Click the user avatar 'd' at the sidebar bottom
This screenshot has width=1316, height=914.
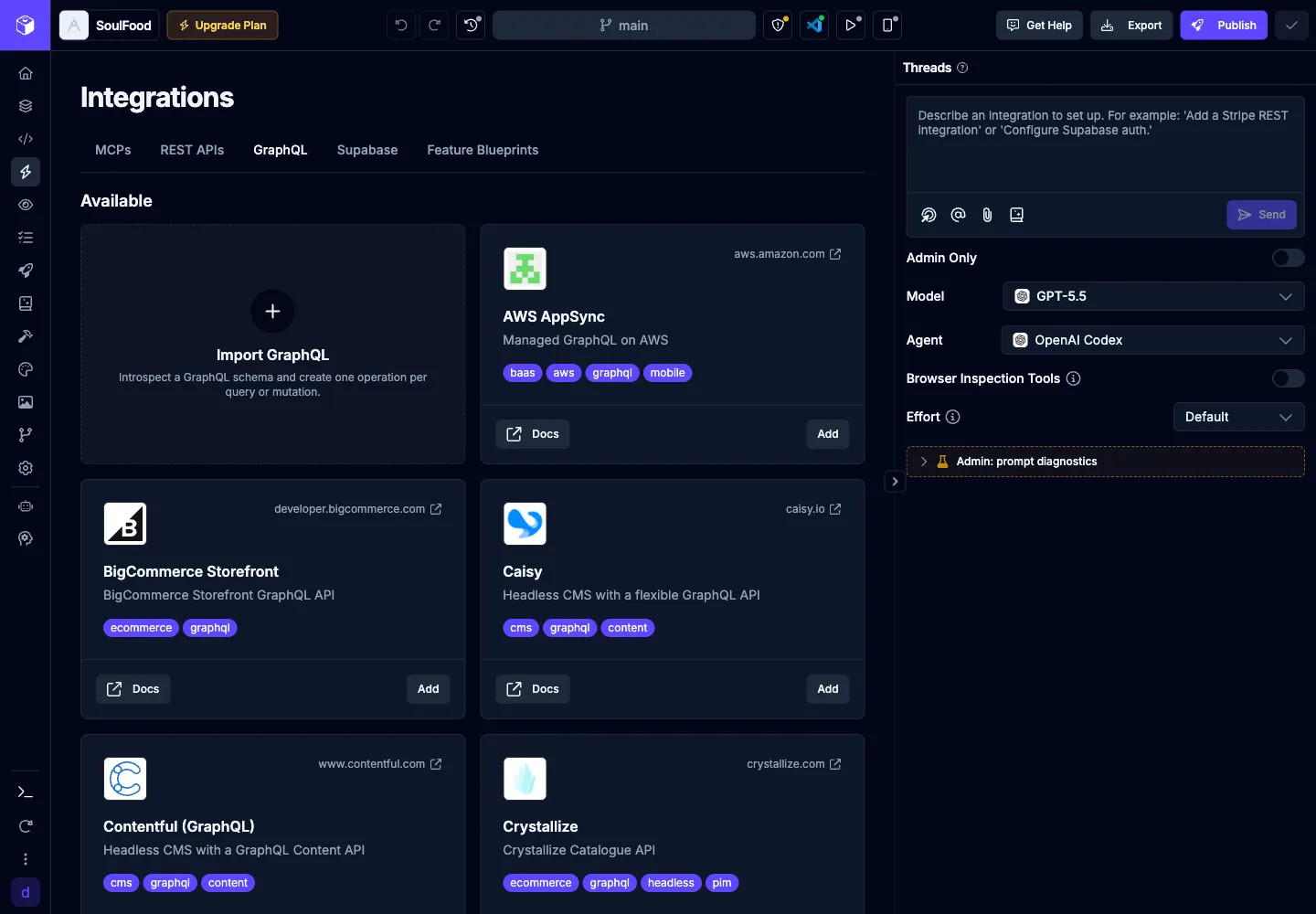[26, 892]
